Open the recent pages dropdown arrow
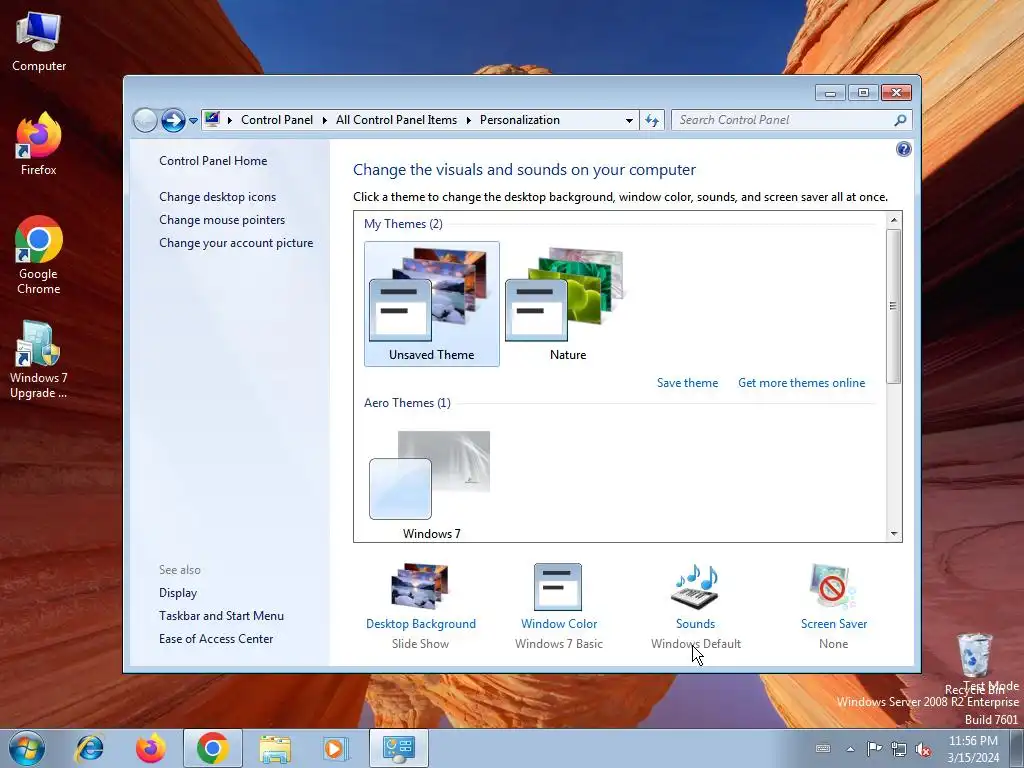 pyautogui.click(x=193, y=121)
